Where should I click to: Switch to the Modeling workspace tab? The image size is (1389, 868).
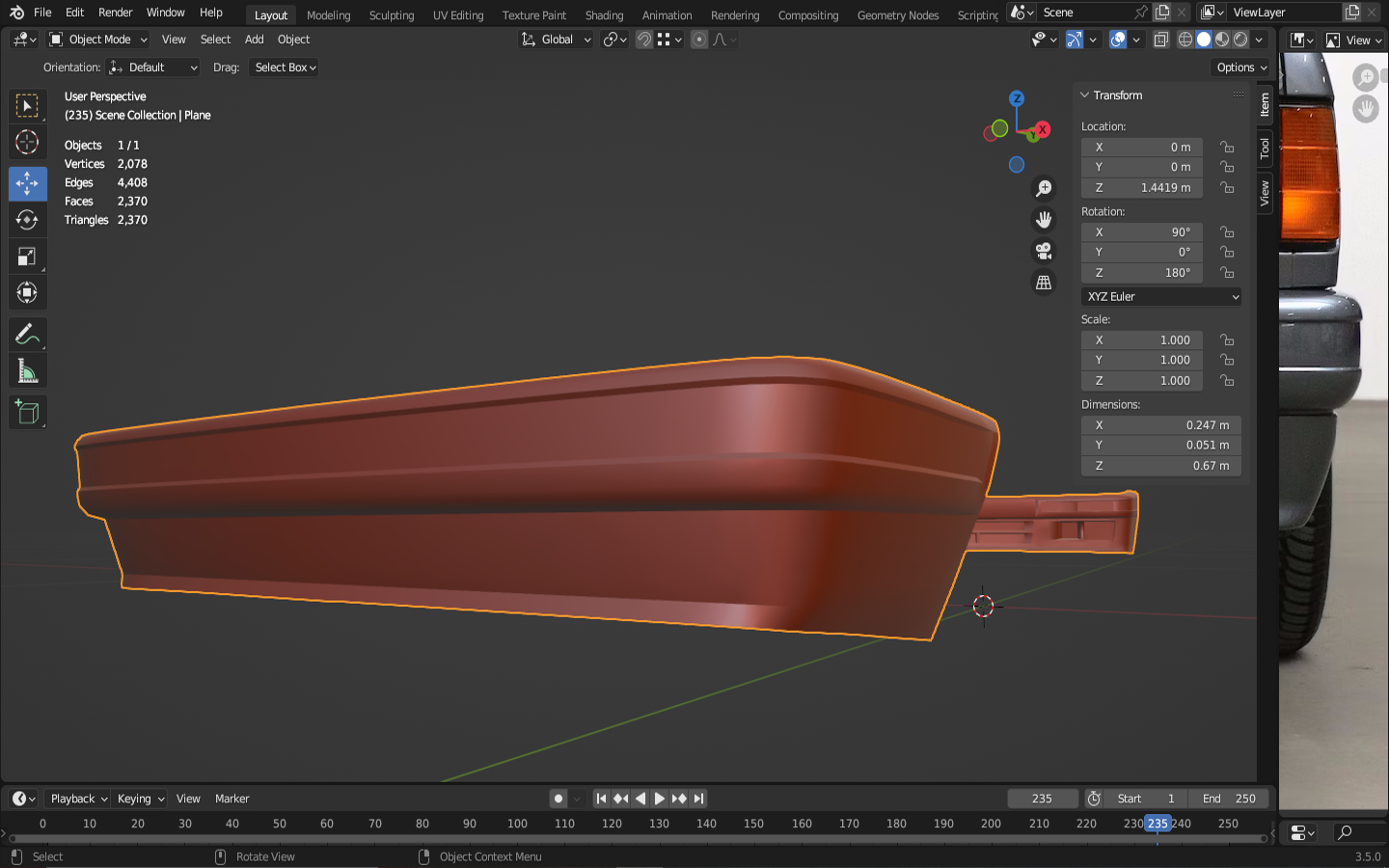[329, 15]
